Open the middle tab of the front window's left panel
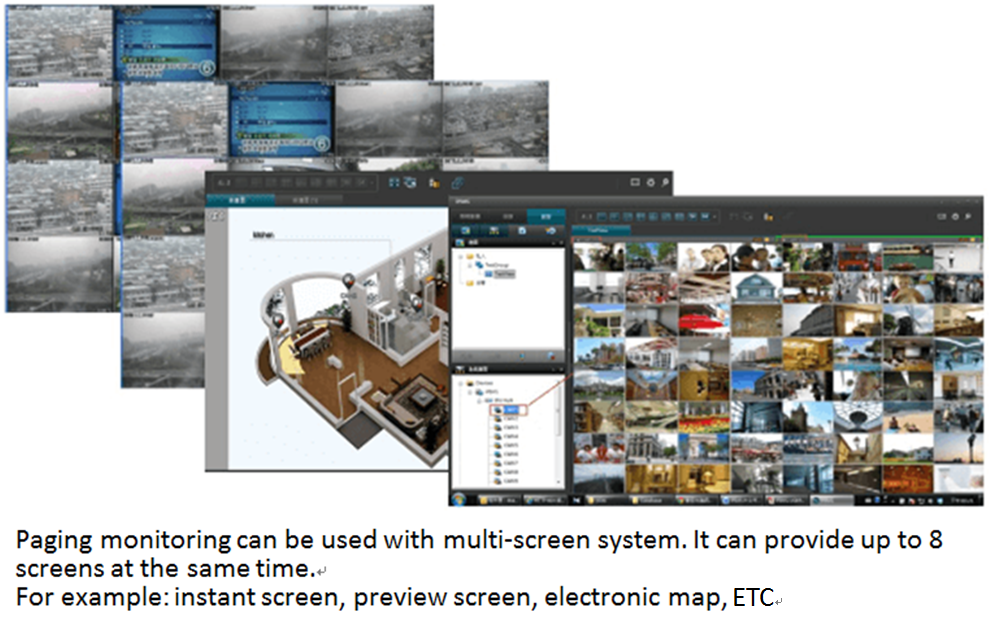The height and width of the screenshot is (618, 991). pos(509,217)
